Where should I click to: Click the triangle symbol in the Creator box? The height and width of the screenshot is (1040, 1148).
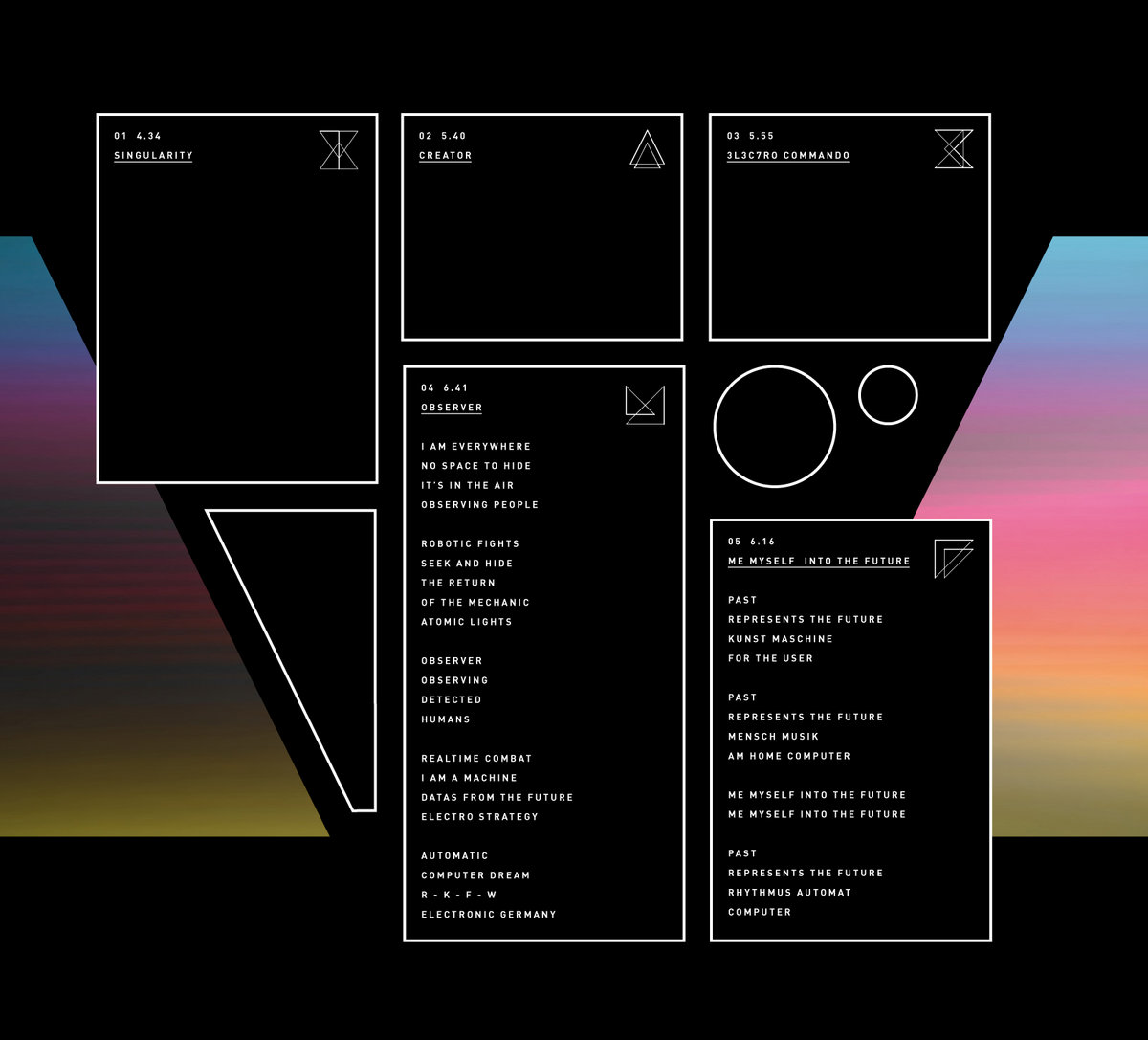pyautogui.click(x=647, y=150)
